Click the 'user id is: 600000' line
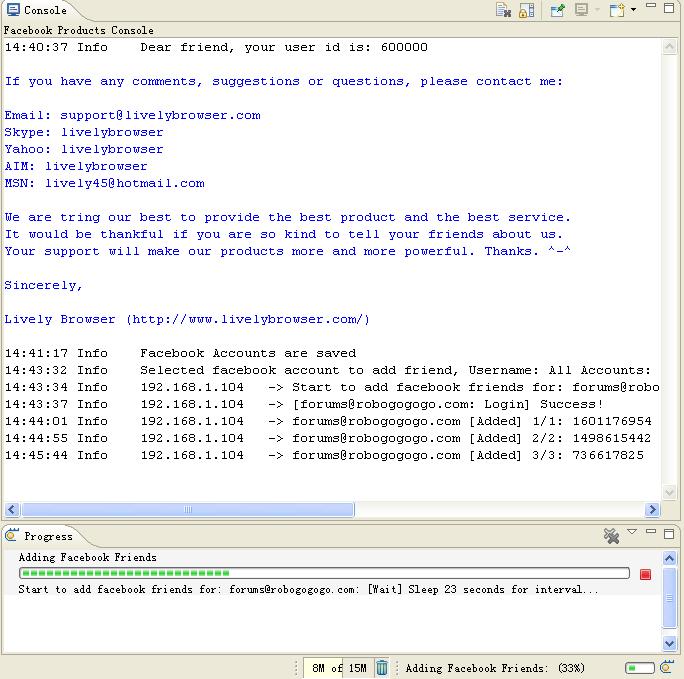 click(216, 48)
